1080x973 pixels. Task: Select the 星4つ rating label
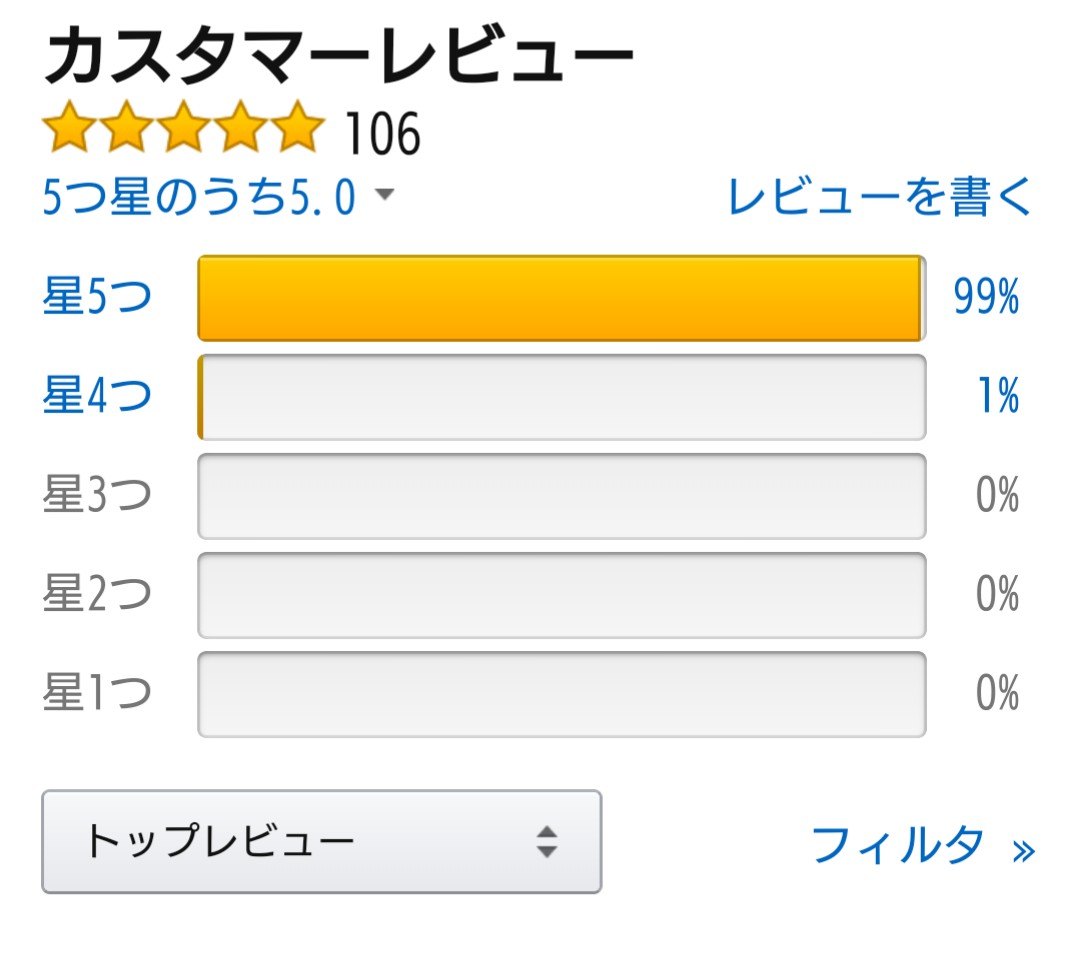97,395
